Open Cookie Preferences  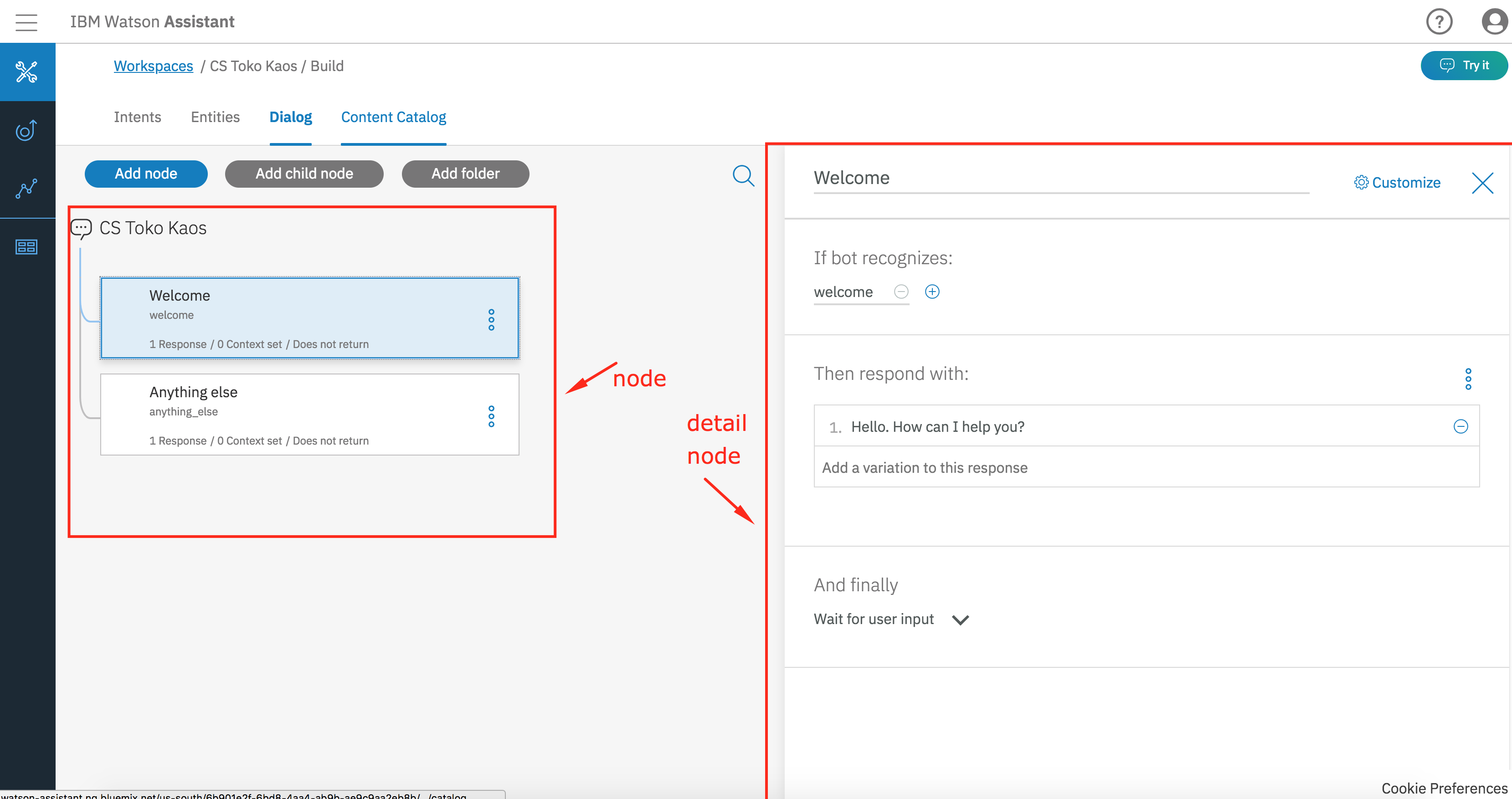1444,789
